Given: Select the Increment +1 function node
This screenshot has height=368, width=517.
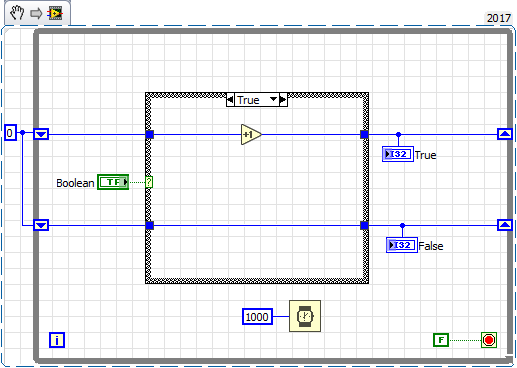Looking at the screenshot, I should pyautogui.click(x=251, y=135).
